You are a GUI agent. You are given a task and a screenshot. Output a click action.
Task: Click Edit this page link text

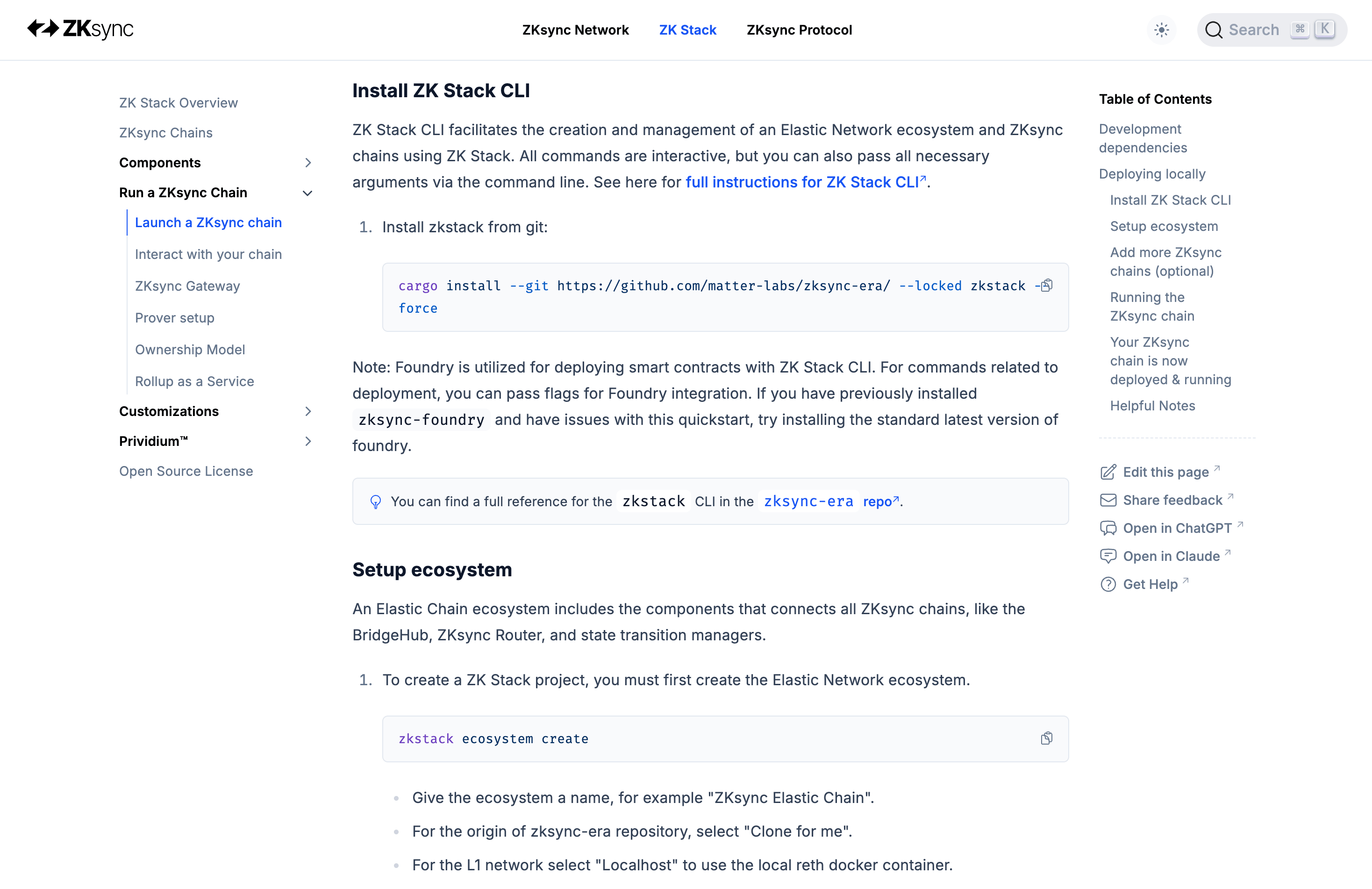[x=1165, y=472]
